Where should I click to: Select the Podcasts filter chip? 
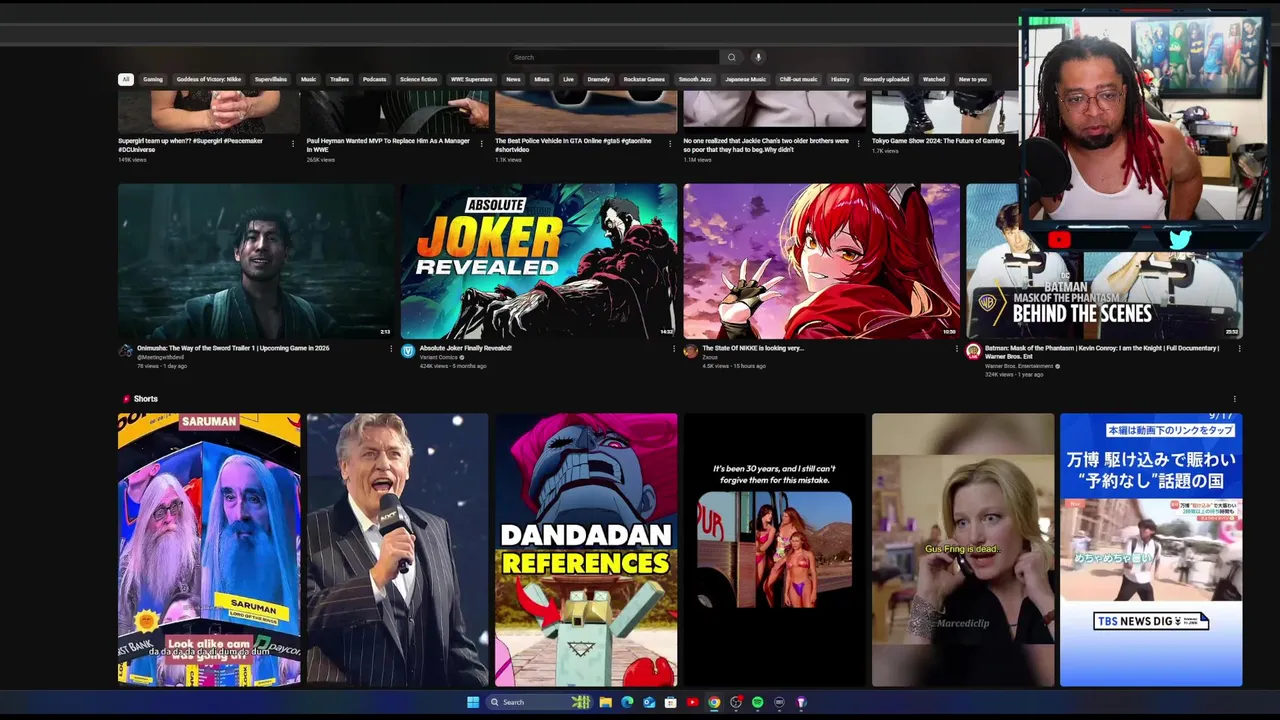coord(375,79)
